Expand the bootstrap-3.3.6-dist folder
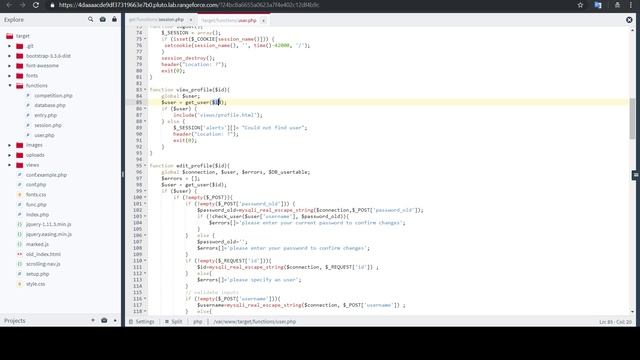Screen dimensions: 640x360 10,56
